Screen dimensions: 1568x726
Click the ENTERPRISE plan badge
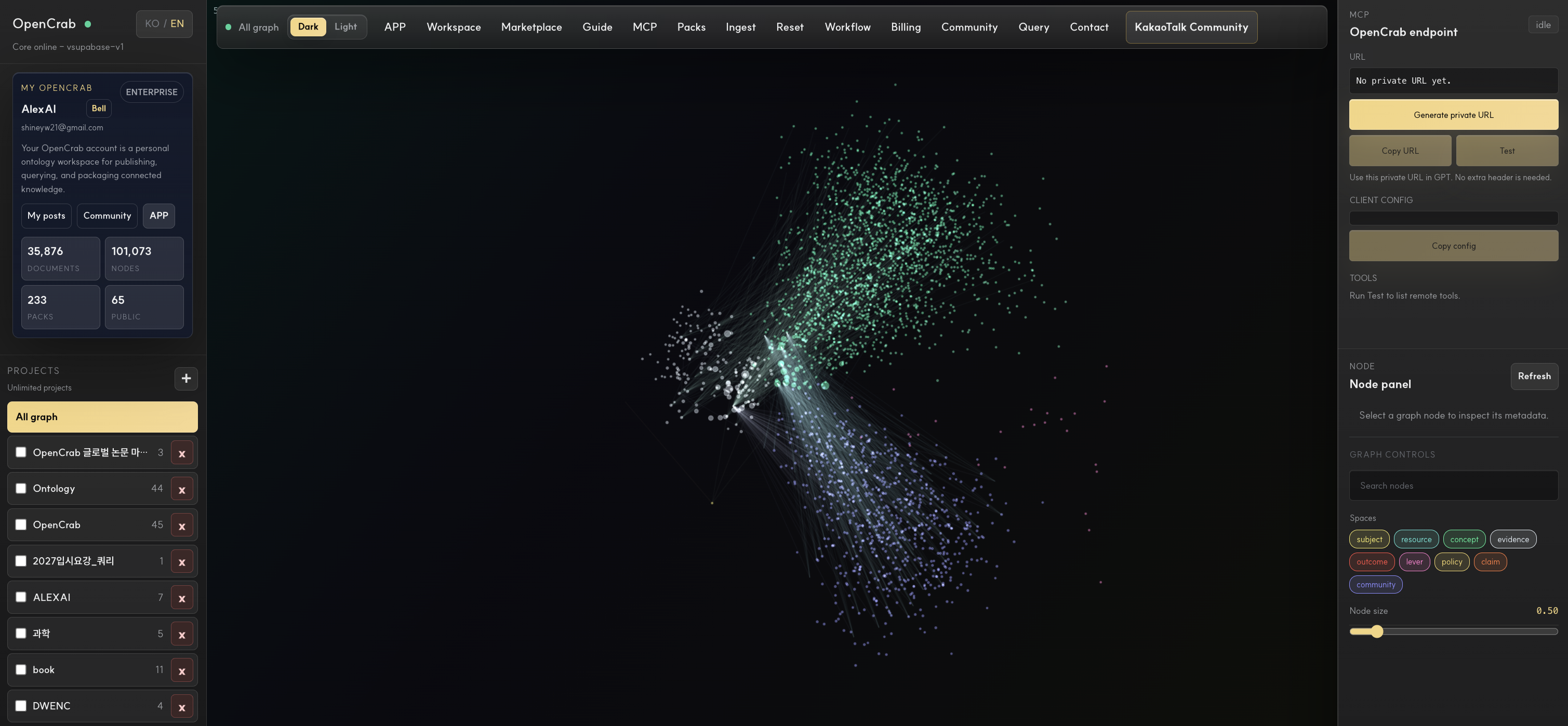(x=152, y=92)
